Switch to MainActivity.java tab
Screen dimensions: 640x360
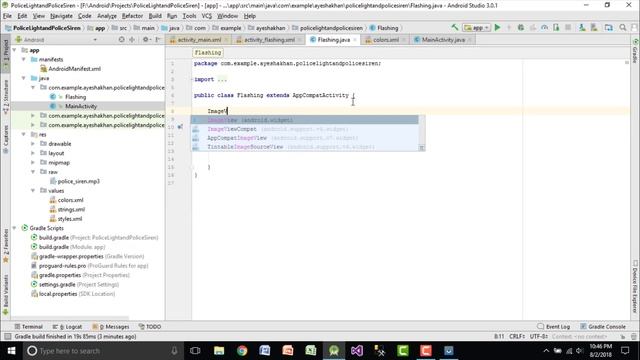(443, 40)
